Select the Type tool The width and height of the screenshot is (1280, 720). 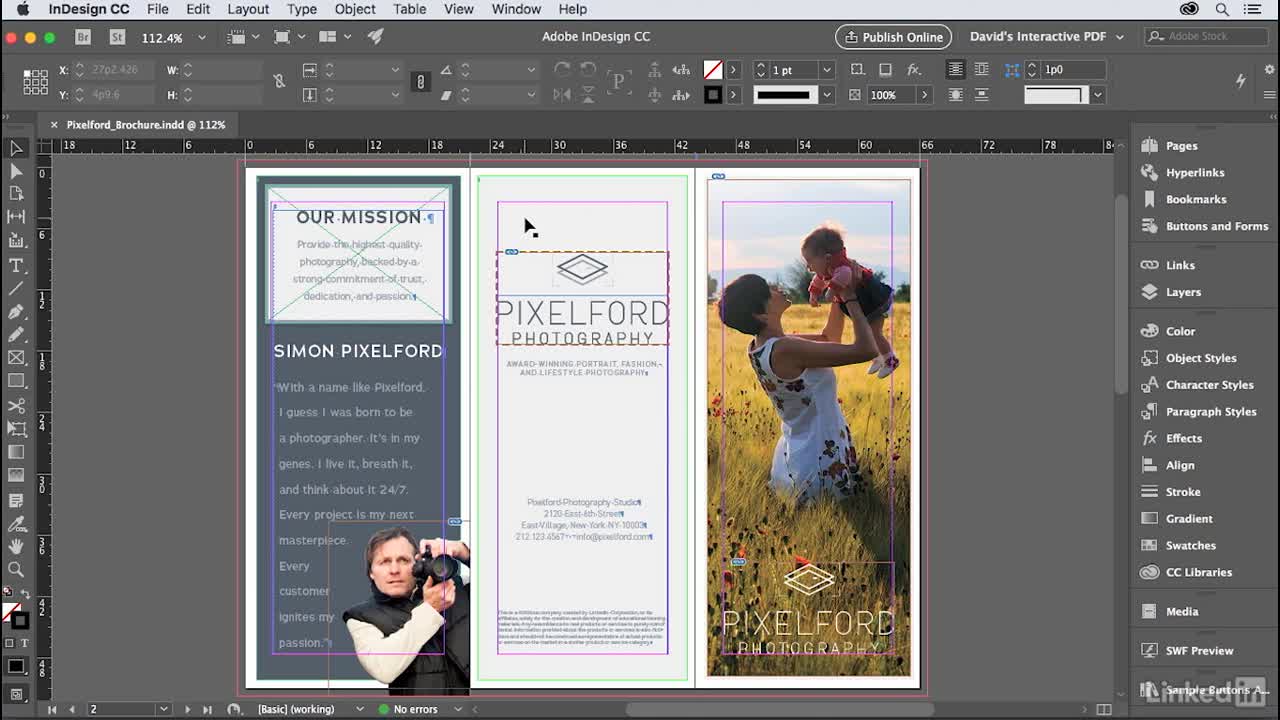click(x=16, y=265)
